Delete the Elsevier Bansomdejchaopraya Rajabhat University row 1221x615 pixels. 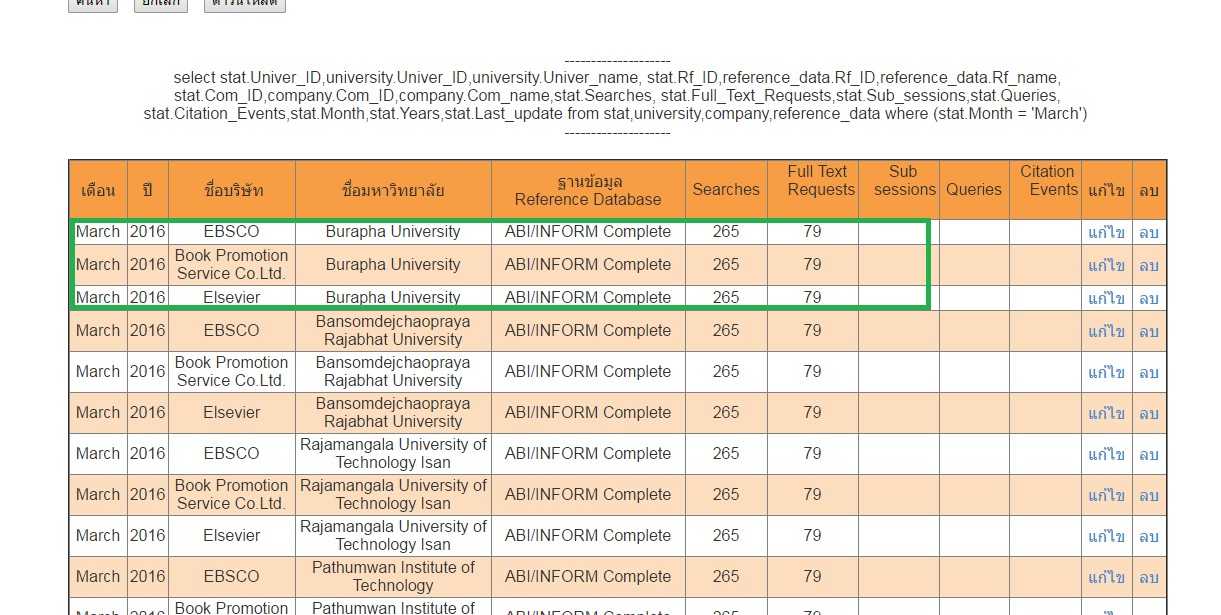pos(1149,413)
